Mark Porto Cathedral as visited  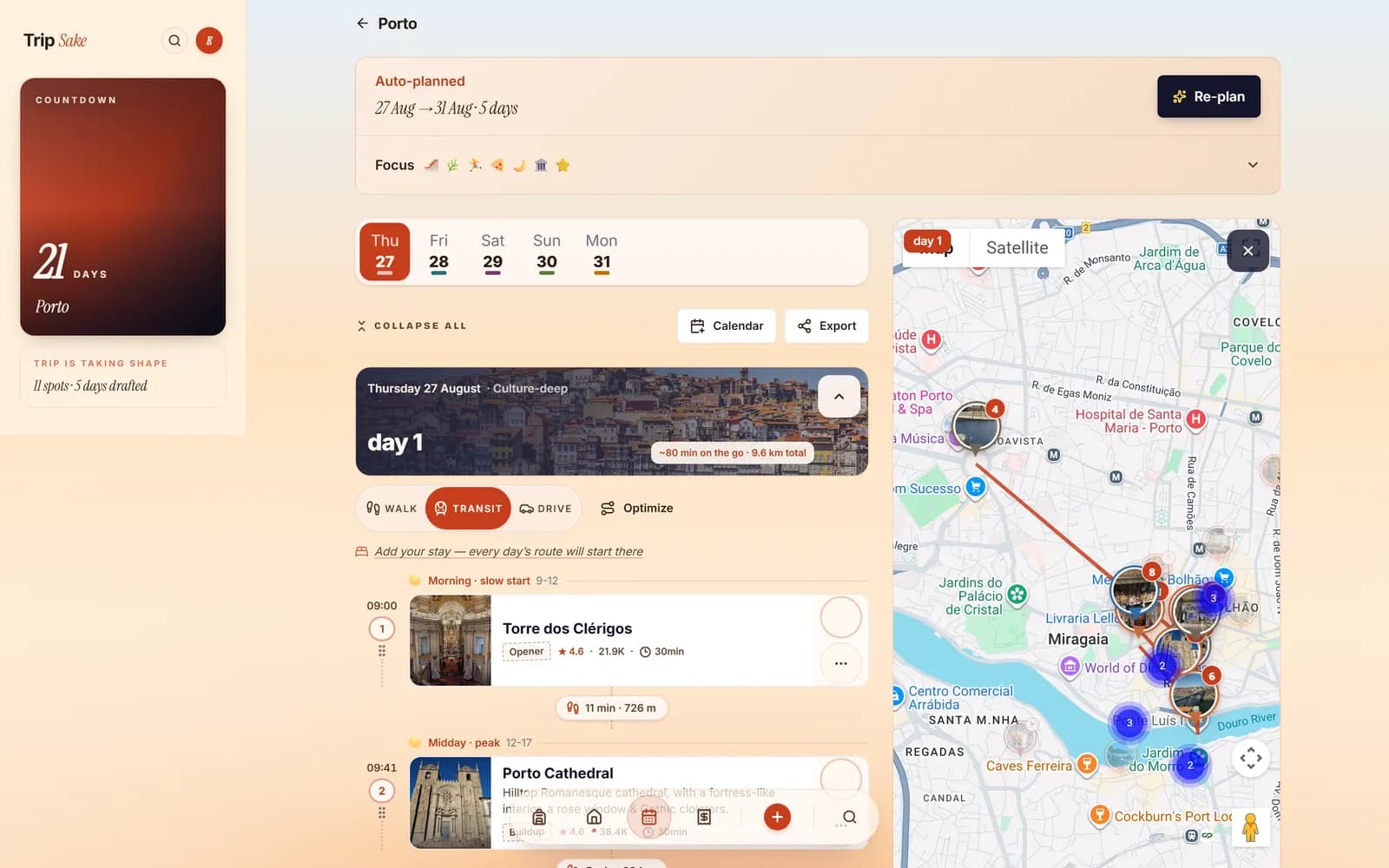tap(840, 779)
